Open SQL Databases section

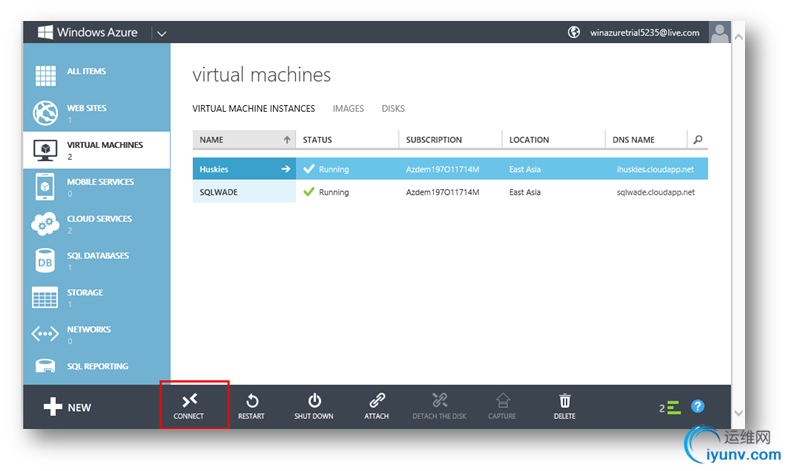(96, 261)
